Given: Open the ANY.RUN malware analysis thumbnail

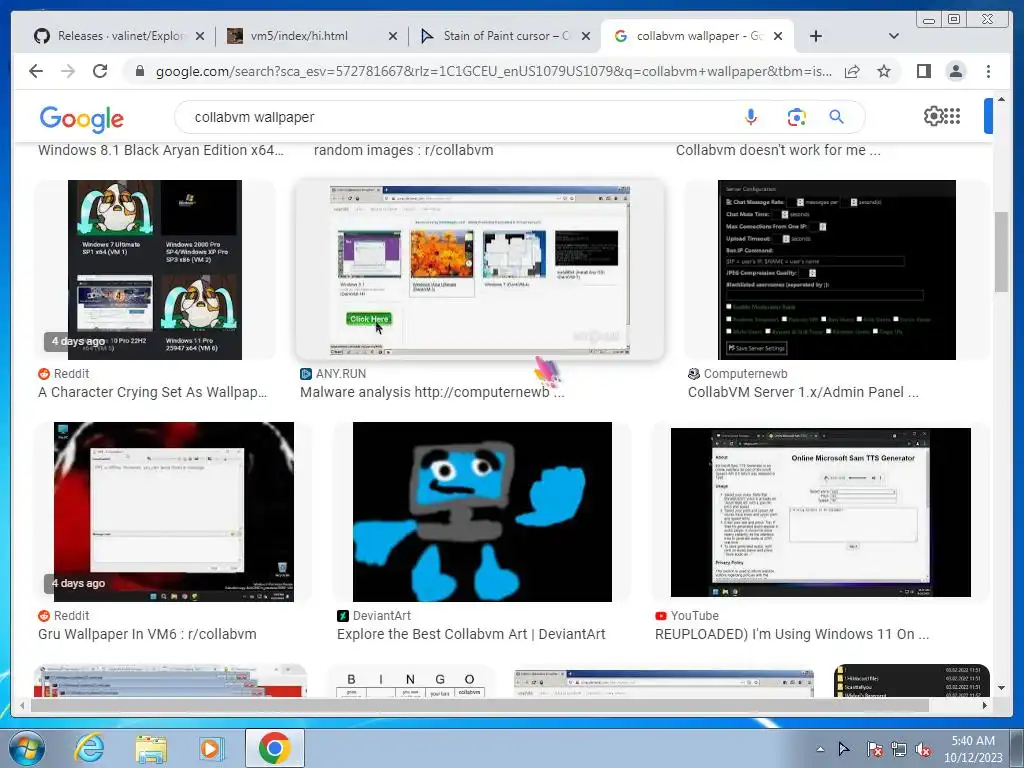Looking at the screenshot, I should click(480, 270).
